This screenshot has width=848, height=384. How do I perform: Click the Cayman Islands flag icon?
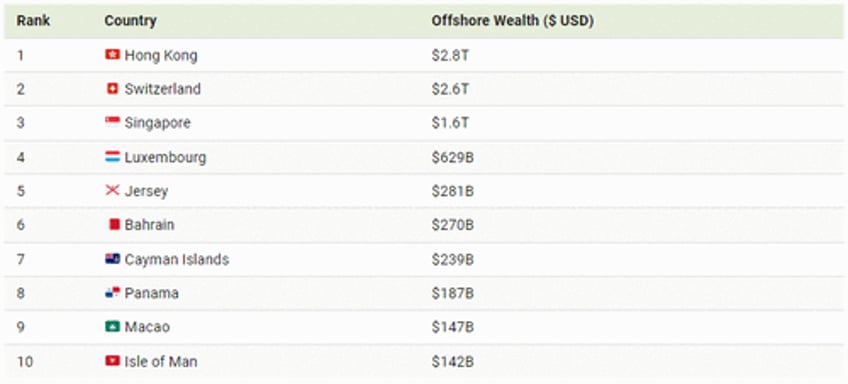pyautogui.click(x=112, y=259)
